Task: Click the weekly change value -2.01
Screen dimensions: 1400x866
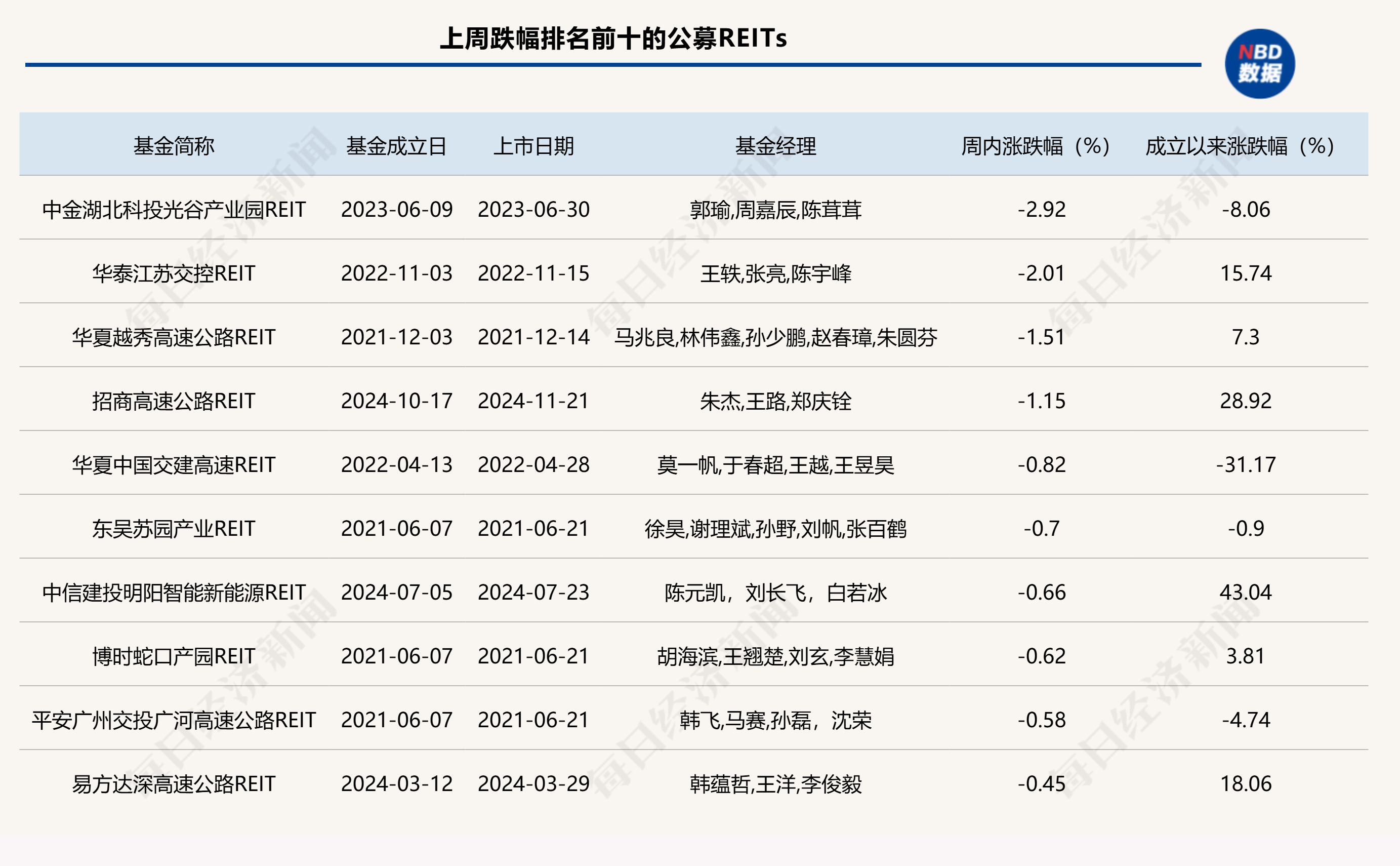Action: click(x=1041, y=273)
